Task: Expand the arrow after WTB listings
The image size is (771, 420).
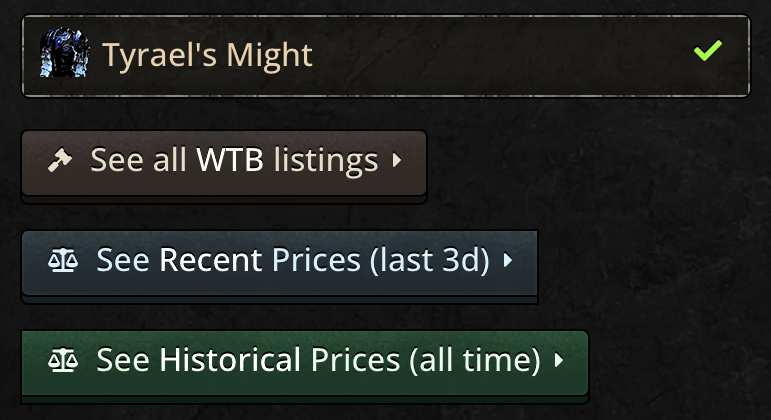Action: [397, 160]
